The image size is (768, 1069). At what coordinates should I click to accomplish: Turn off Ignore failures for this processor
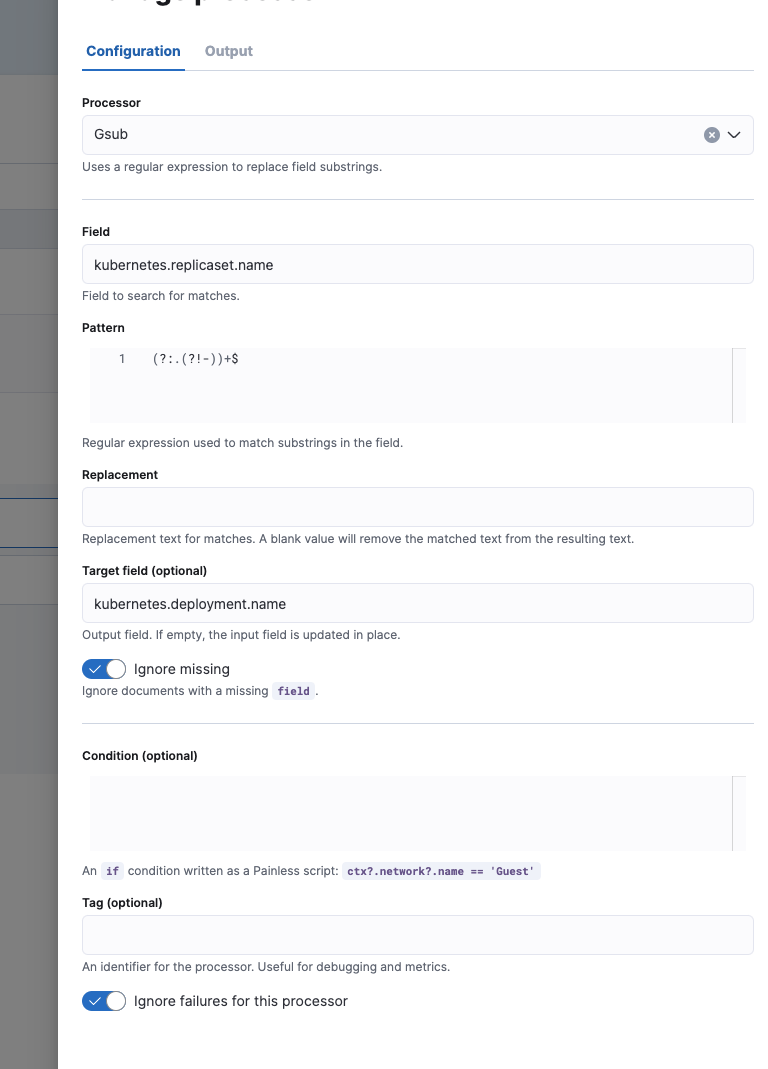pyautogui.click(x=104, y=1001)
